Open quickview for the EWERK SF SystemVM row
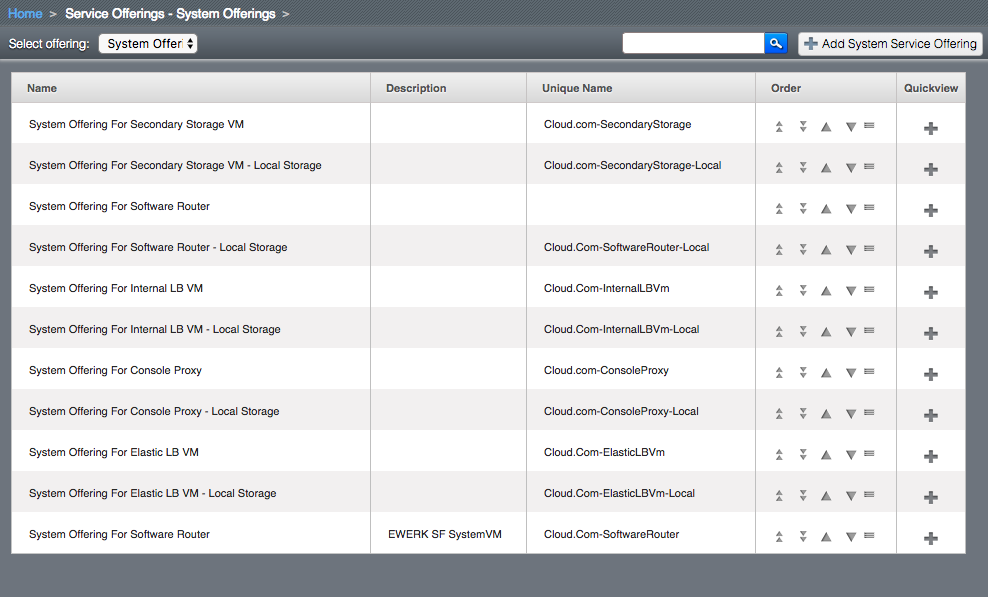988x597 pixels. 931,538
